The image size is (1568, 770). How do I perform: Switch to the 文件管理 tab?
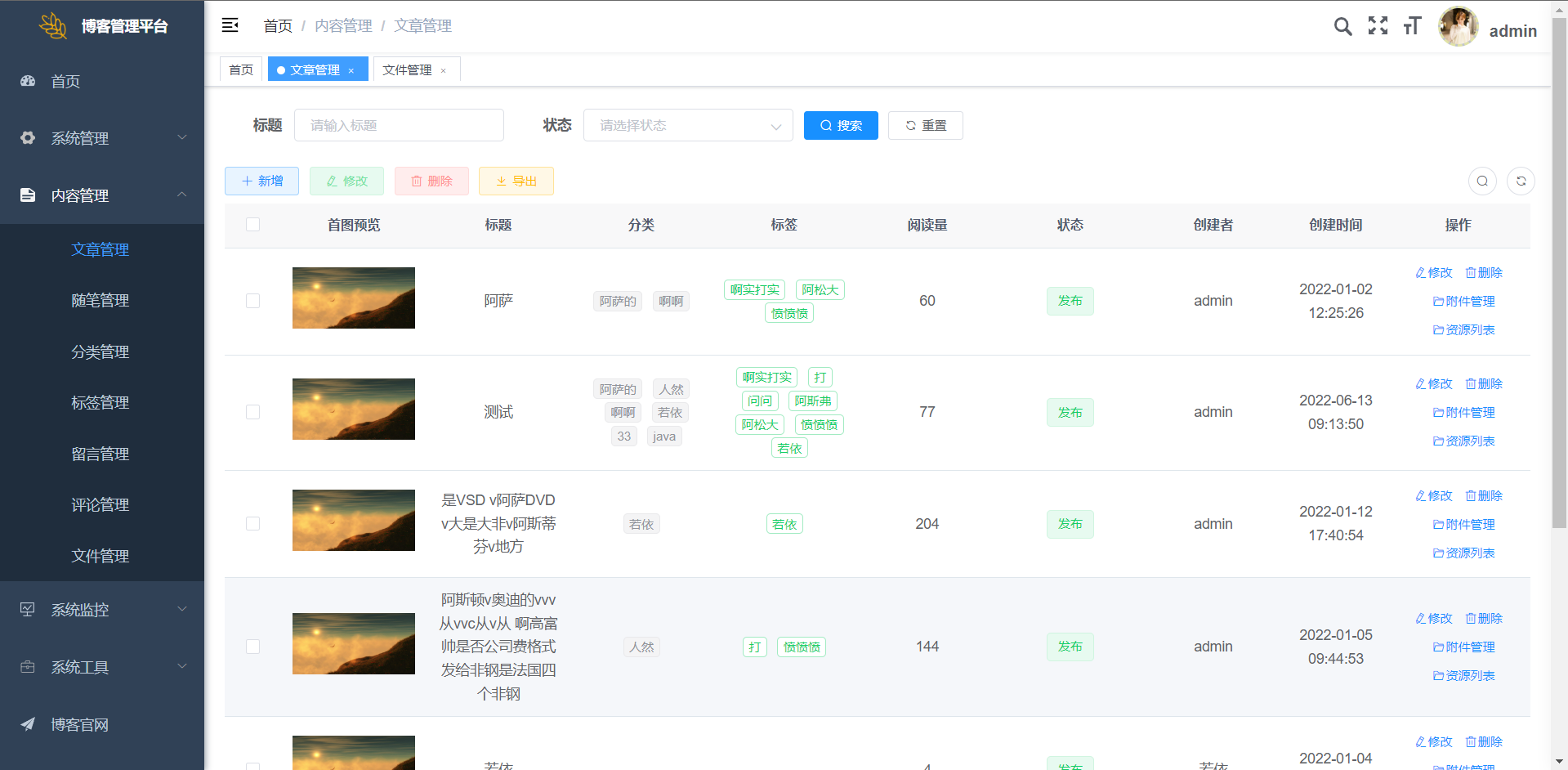(407, 70)
